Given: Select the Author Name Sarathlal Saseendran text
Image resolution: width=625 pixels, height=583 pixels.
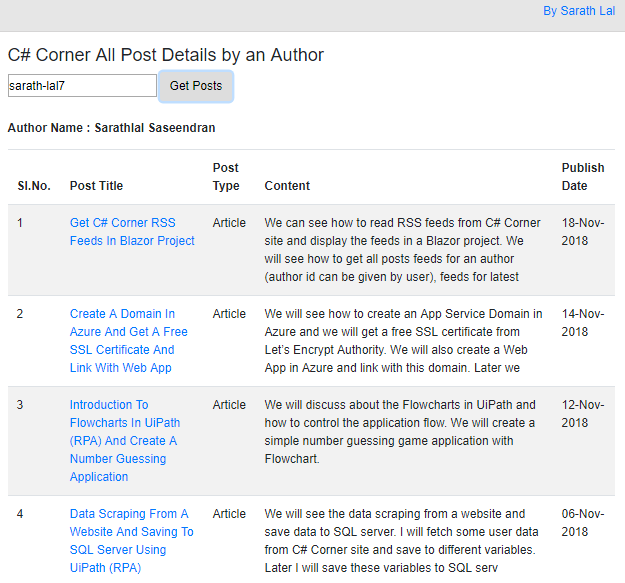Looking at the screenshot, I should pos(111,128).
